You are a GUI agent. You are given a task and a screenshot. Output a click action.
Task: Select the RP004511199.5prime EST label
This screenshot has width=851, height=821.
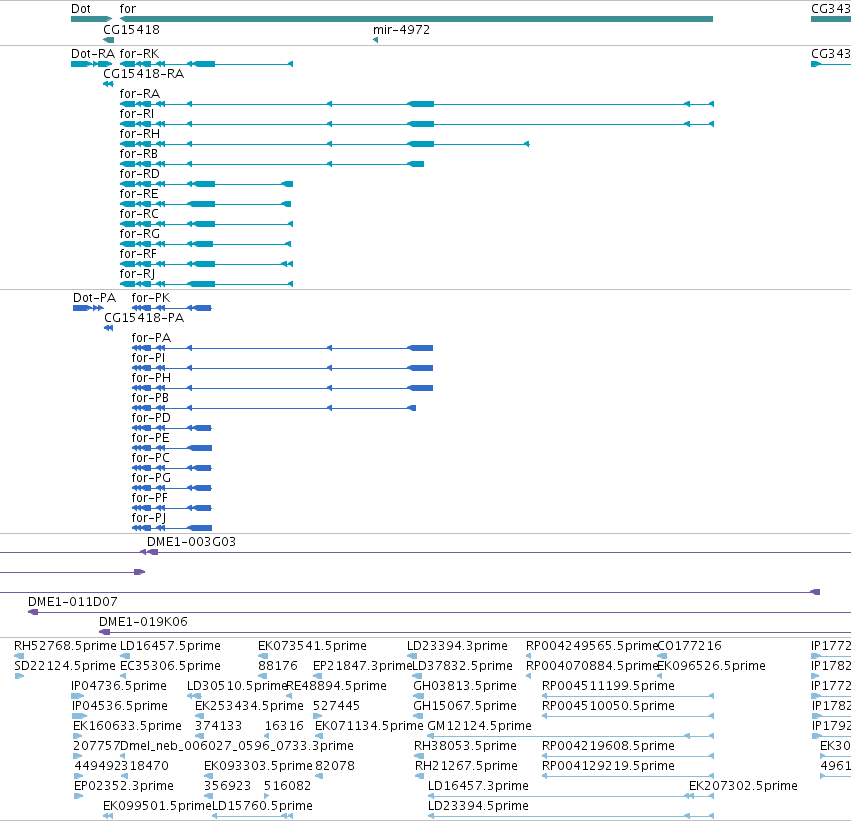point(608,686)
